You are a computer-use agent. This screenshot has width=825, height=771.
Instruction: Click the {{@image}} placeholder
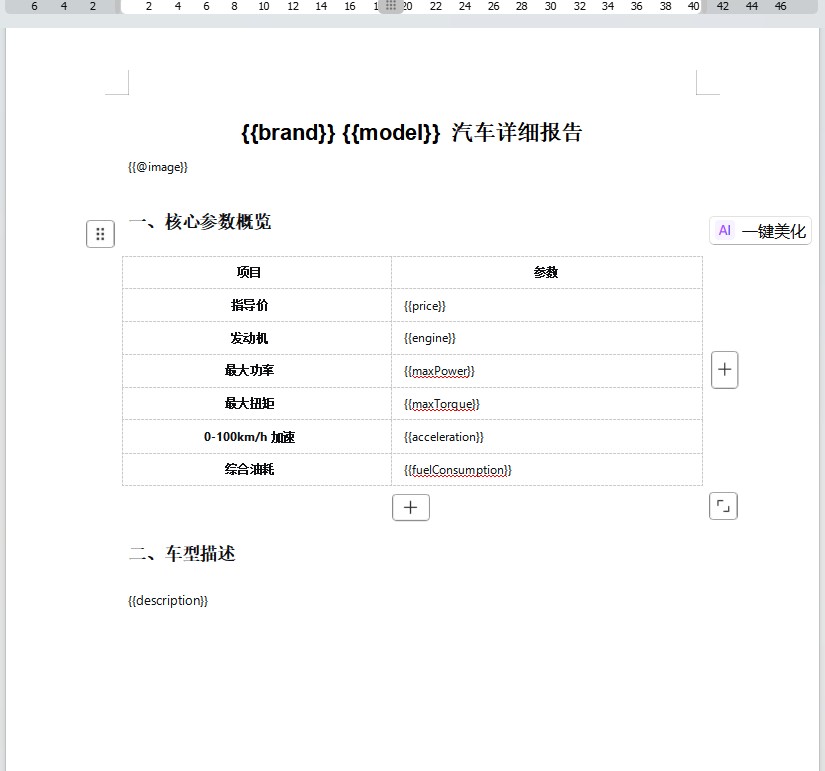[157, 167]
